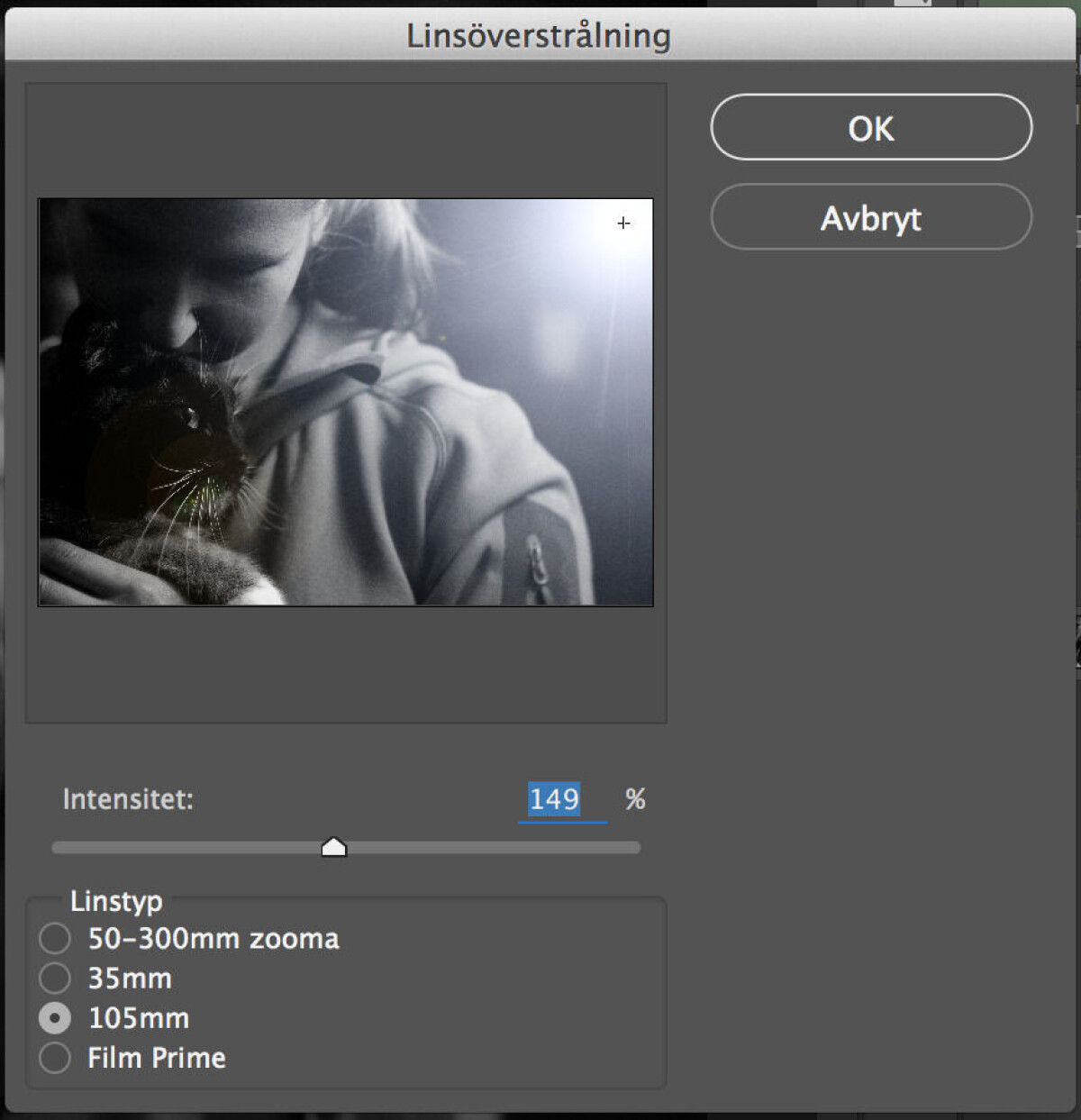Click the Intensitet slider handle

pos(334,847)
